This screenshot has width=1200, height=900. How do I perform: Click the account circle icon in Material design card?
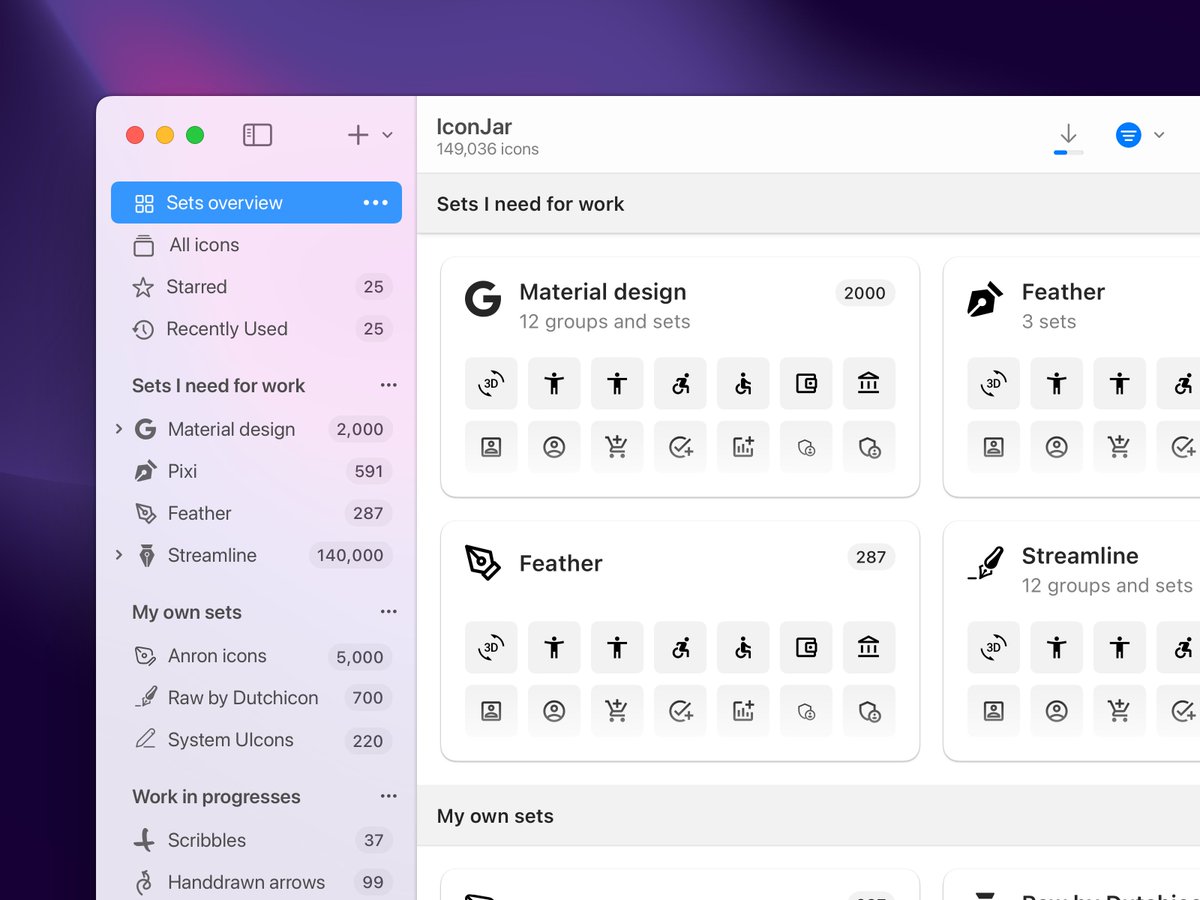point(554,447)
